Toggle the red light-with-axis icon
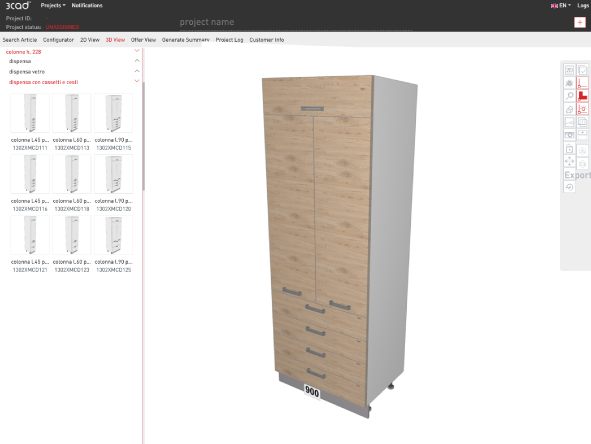Image resolution: width=591 pixels, height=444 pixels. click(582, 109)
